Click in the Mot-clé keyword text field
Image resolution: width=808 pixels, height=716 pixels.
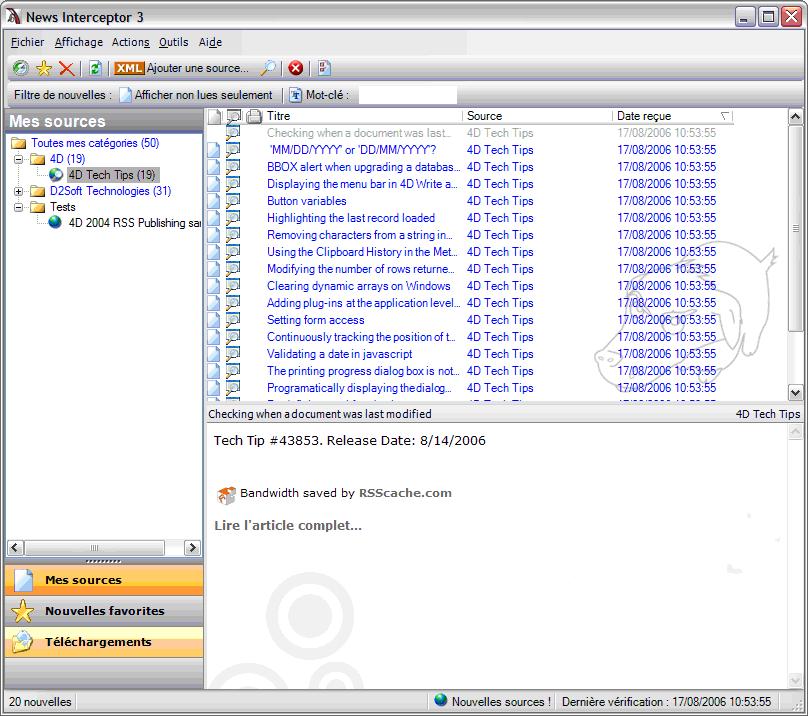[407, 95]
